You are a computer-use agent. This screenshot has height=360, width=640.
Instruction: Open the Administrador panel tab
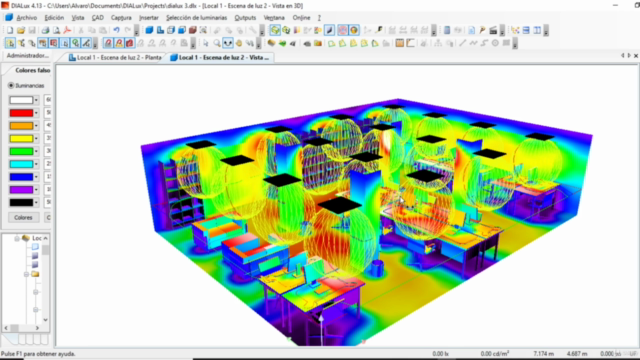(27, 56)
